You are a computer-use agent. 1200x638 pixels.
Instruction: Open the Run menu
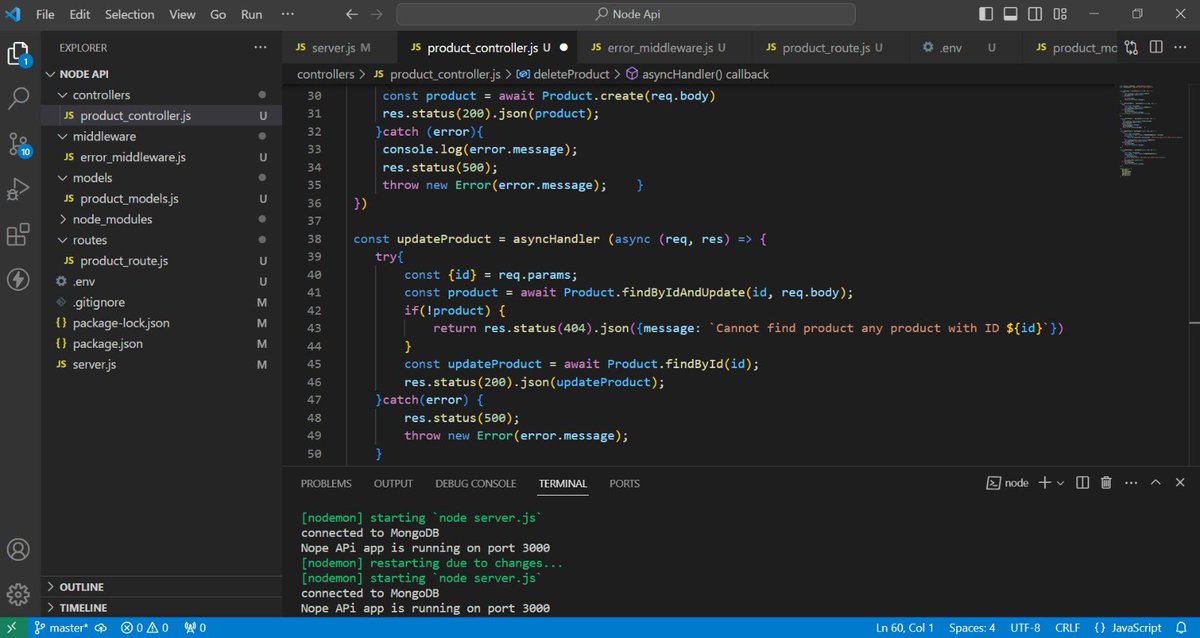click(x=252, y=14)
